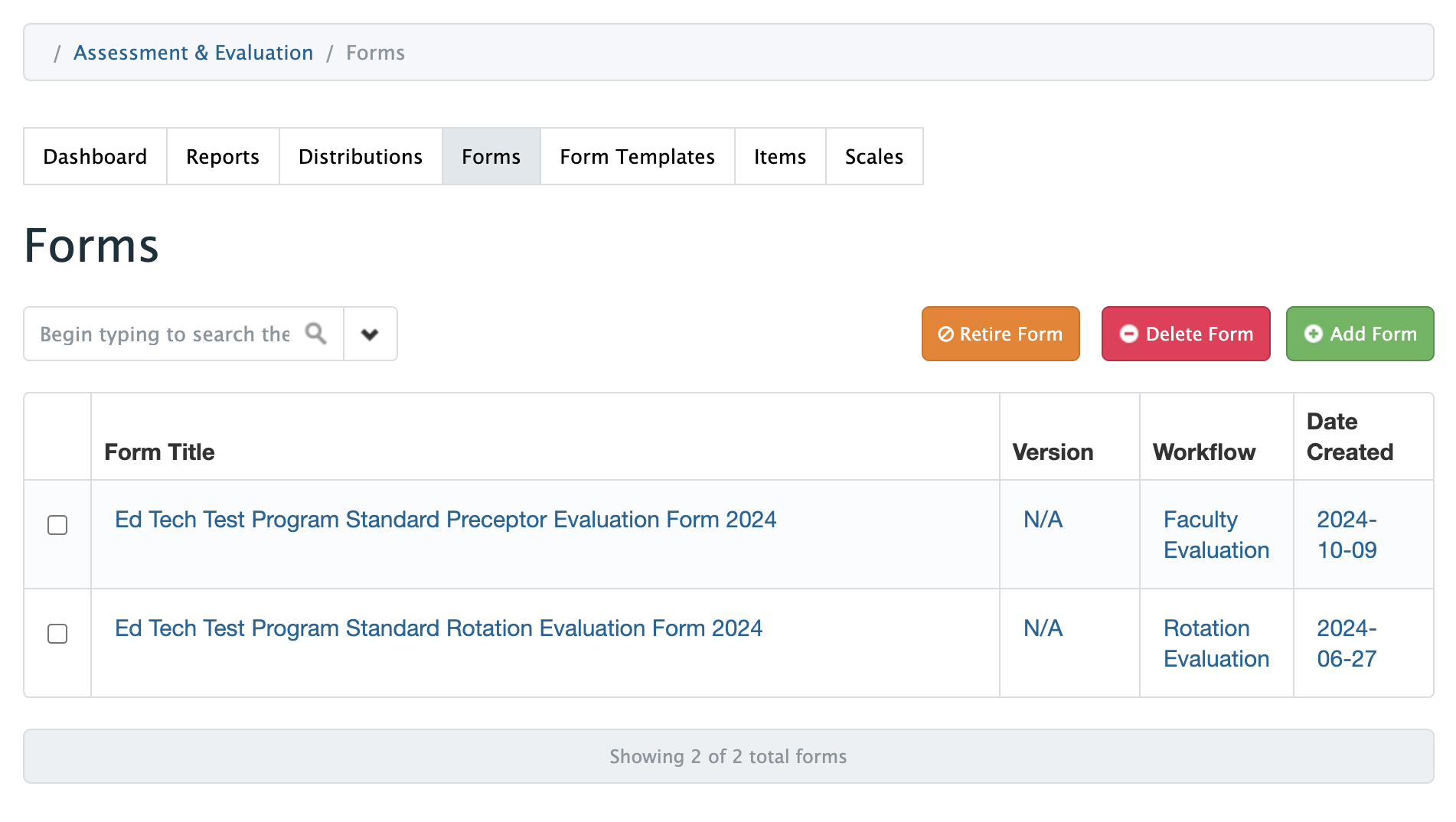Select the Items tab

tap(779, 157)
